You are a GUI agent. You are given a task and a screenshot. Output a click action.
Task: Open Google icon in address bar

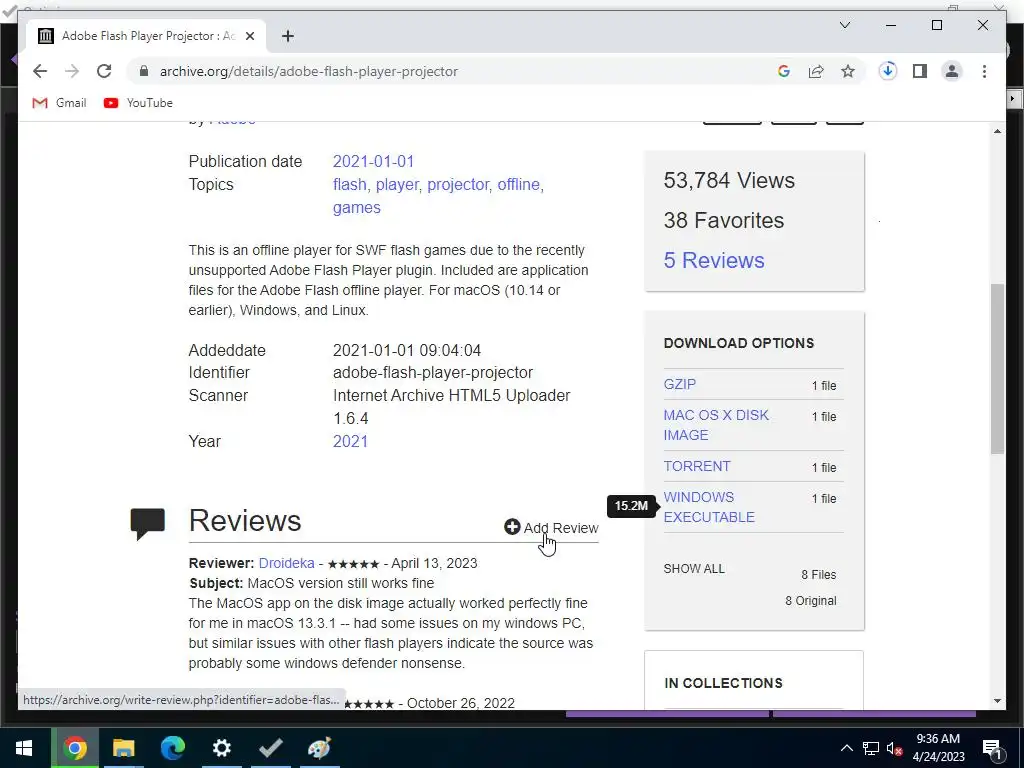784,71
